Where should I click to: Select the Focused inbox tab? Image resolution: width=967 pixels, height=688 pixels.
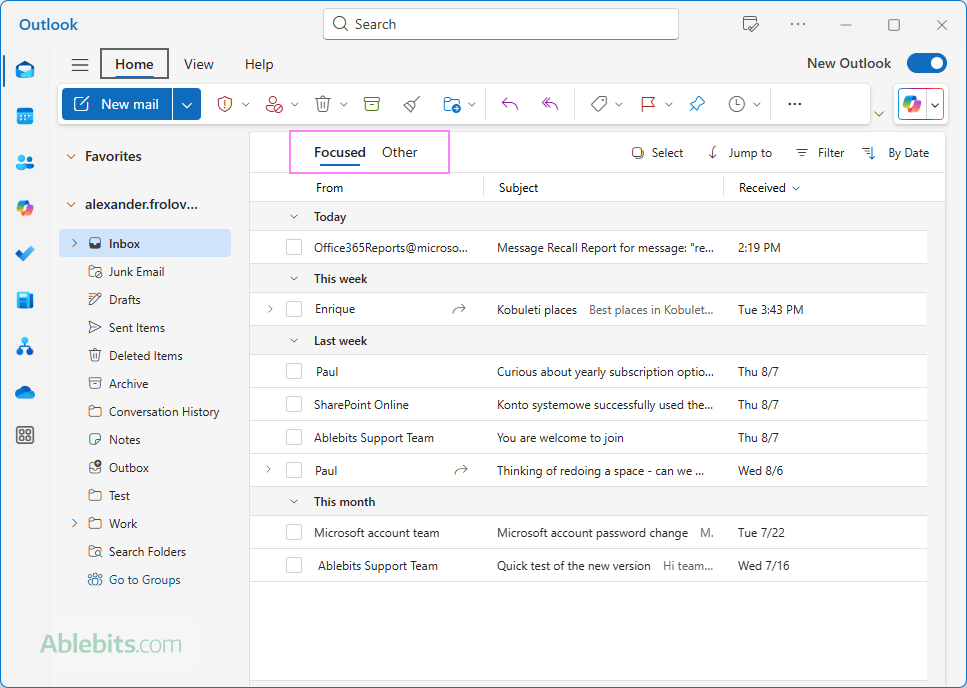[340, 152]
